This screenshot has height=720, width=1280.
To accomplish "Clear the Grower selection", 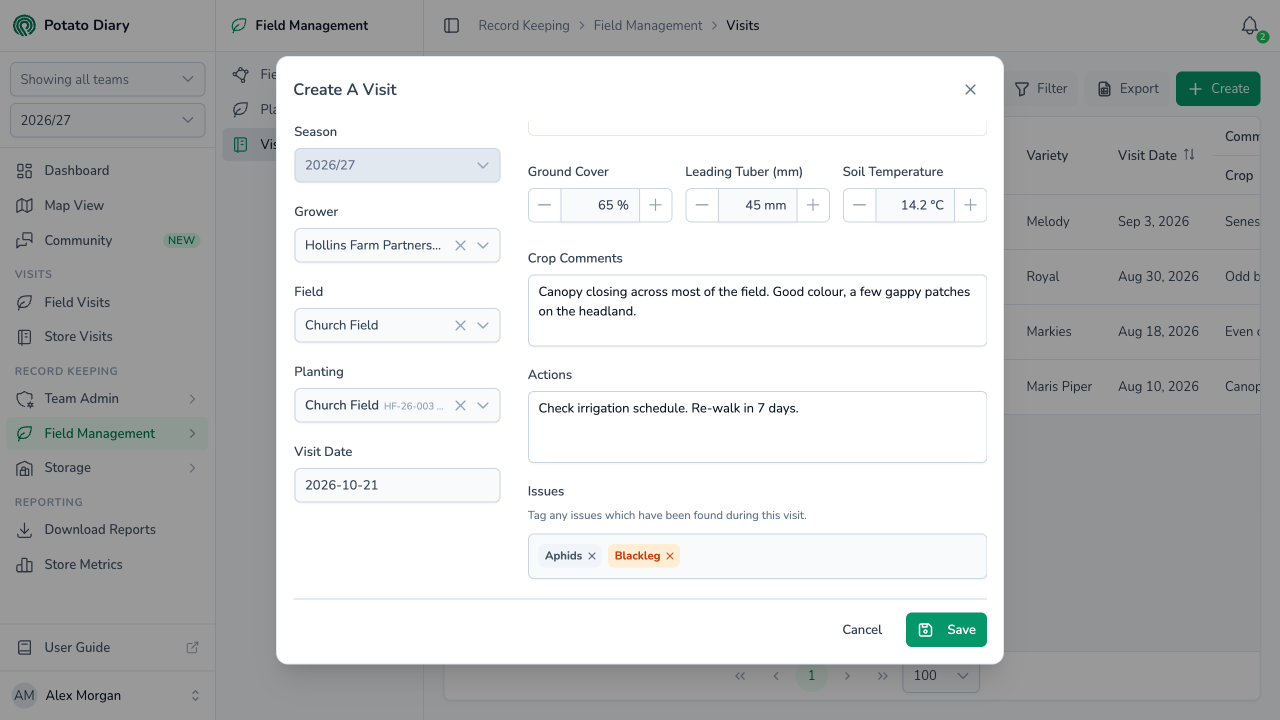I will tap(460, 245).
